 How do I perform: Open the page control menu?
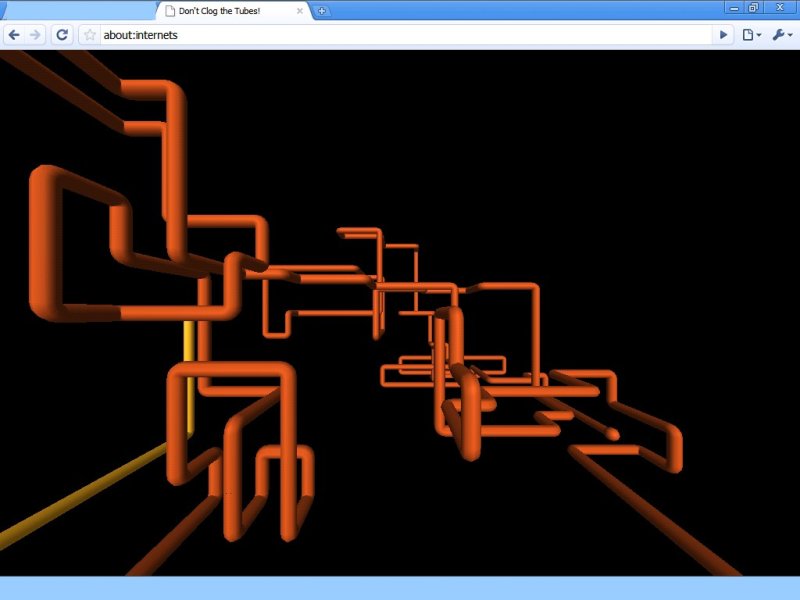click(x=751, y=34)
